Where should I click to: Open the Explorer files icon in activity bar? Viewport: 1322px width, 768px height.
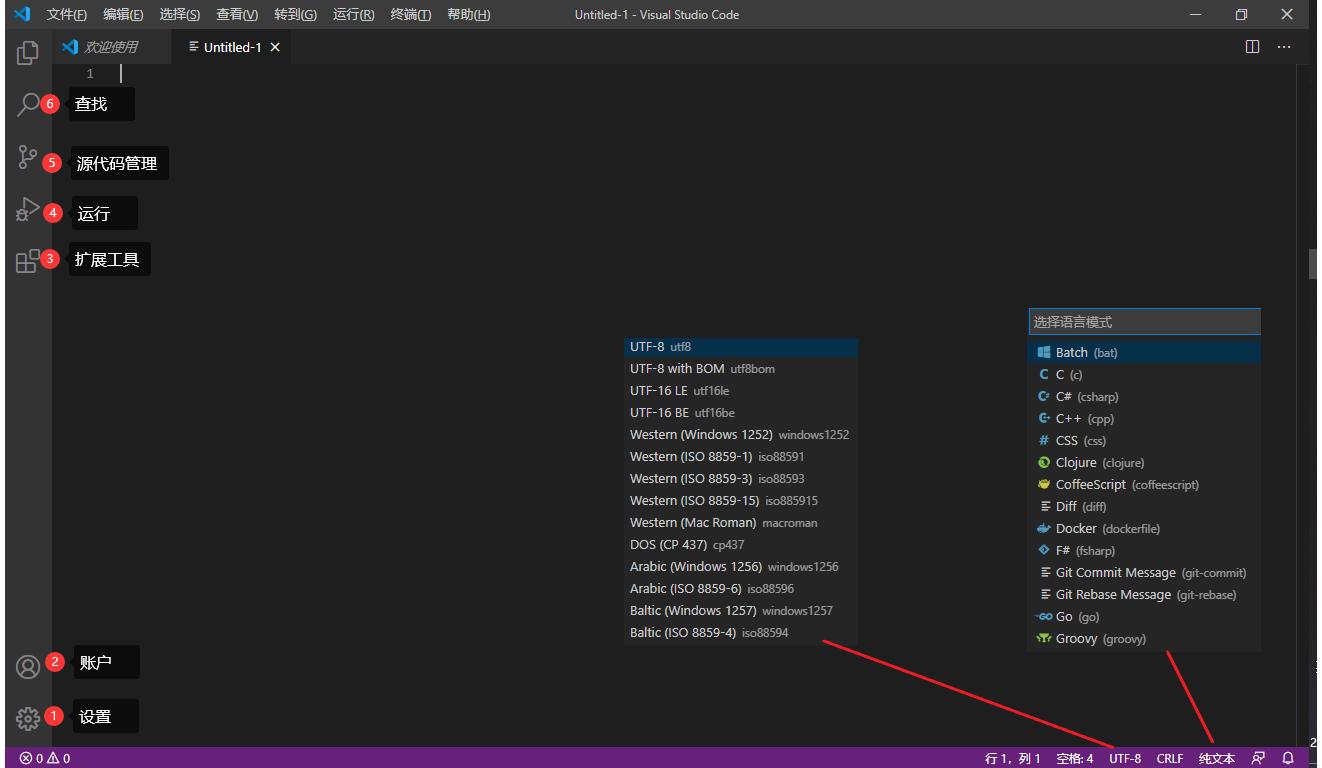coord(28,52)
